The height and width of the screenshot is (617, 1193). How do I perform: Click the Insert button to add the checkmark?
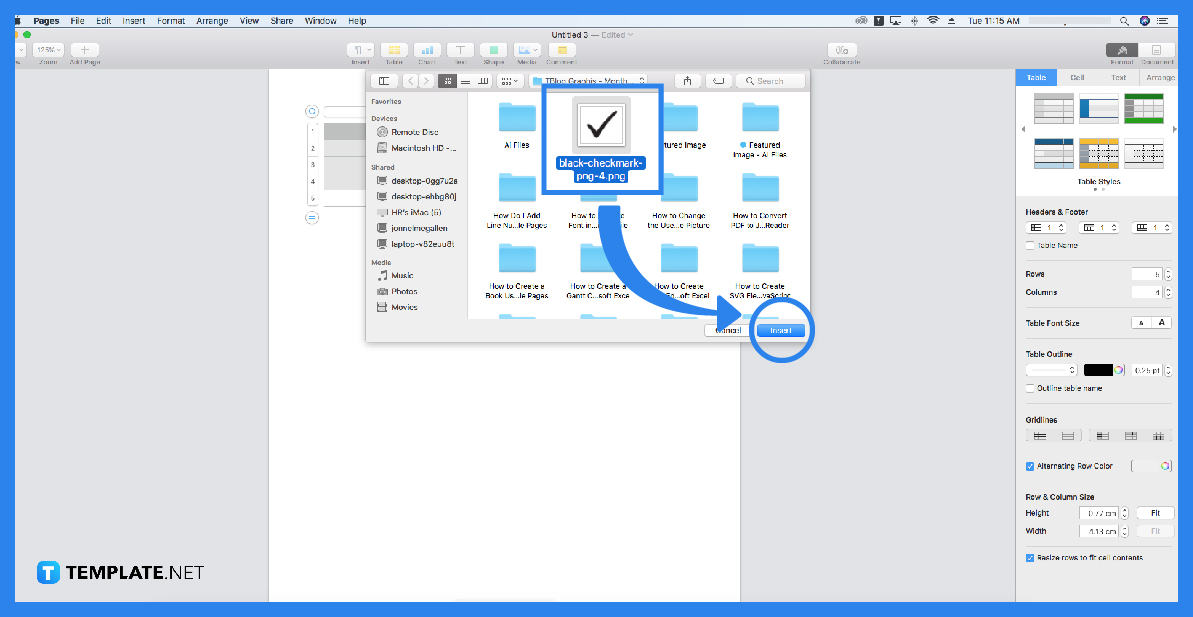click(x=781, y=330)
